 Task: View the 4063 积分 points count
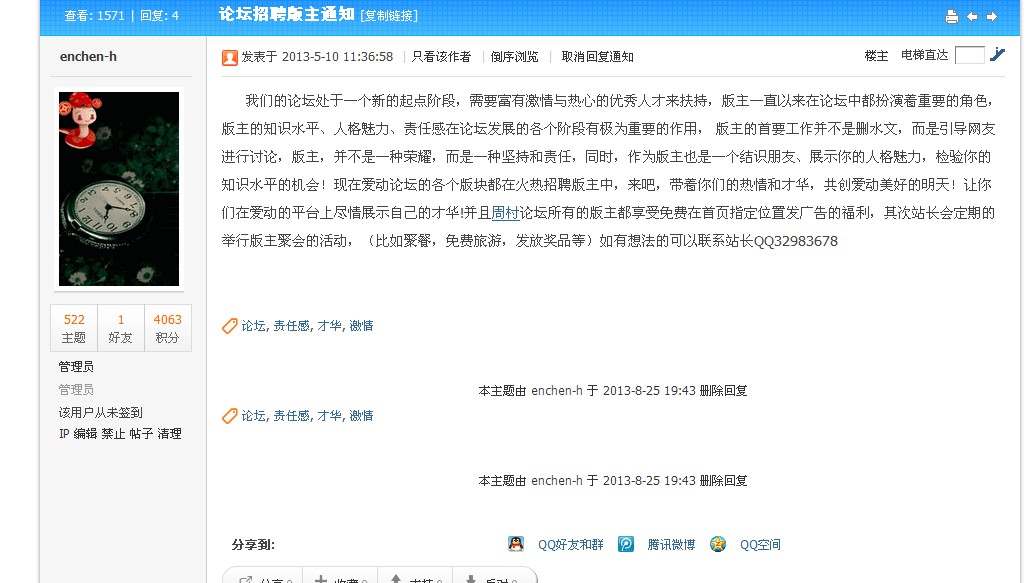[168, 328]
